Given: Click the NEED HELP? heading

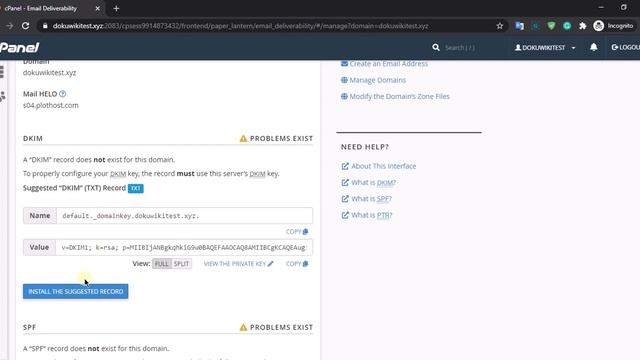Looking at the screenshot, I should point(365,147).
